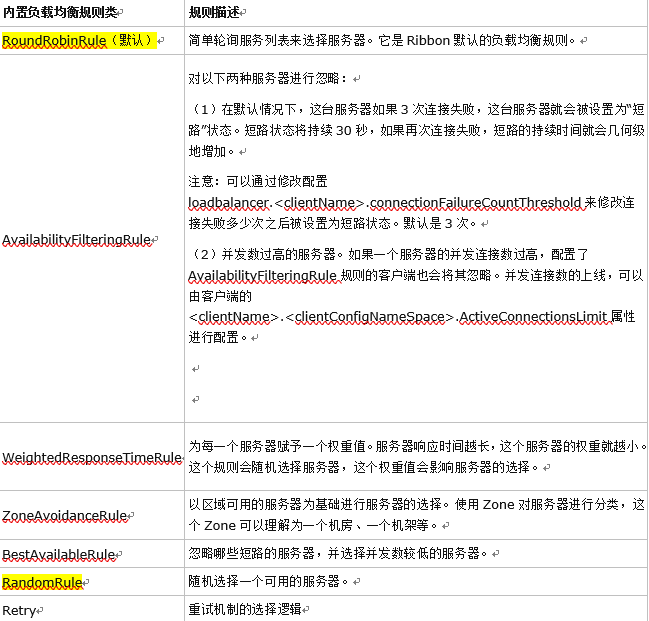Click the line 进行配置。

(x=218, y=337)
